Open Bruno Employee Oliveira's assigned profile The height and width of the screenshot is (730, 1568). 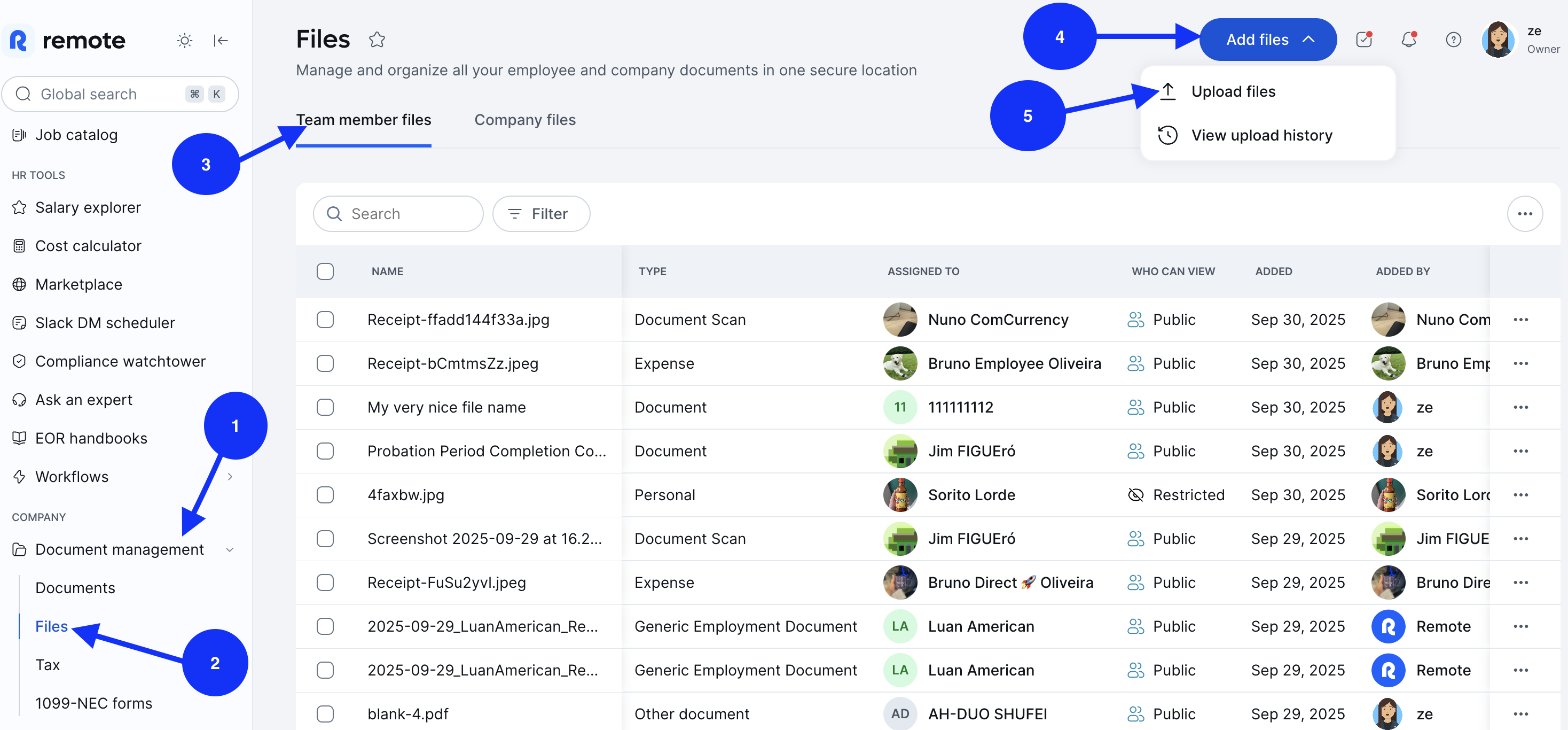1014,363
